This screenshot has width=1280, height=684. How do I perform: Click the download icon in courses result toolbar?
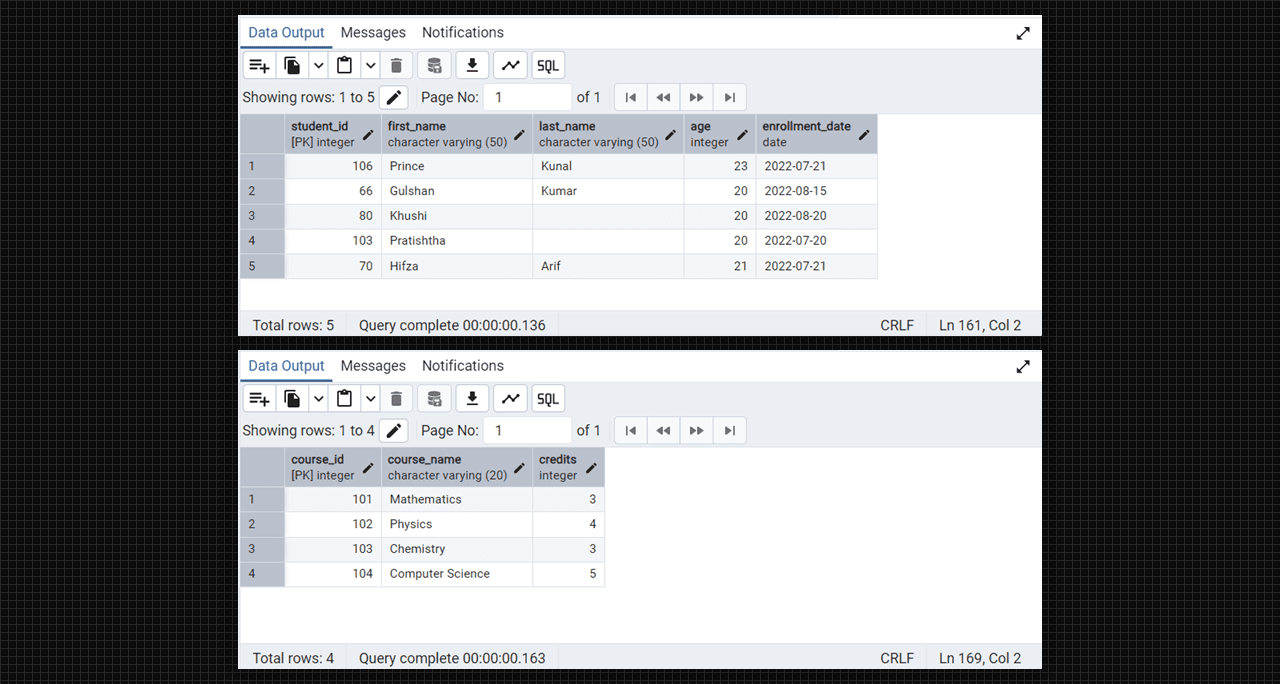[472, 399]
